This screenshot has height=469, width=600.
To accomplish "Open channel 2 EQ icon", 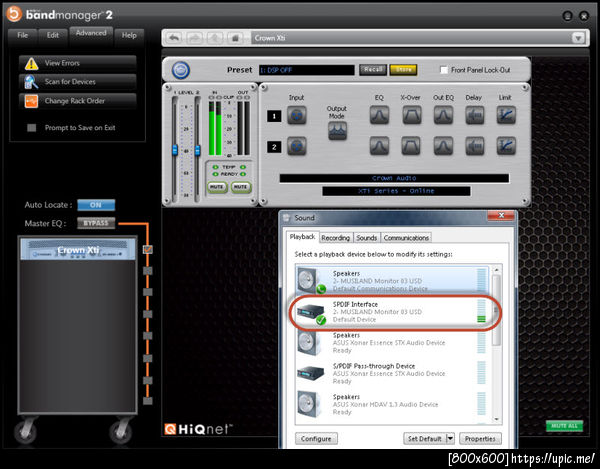I will click(x=379, y=146).
